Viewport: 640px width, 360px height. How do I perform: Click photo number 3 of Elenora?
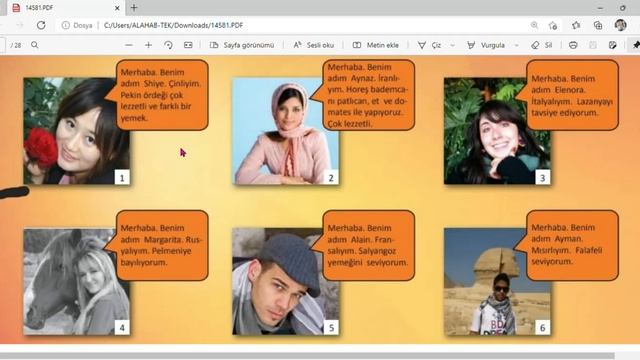(x=497, y=131)
